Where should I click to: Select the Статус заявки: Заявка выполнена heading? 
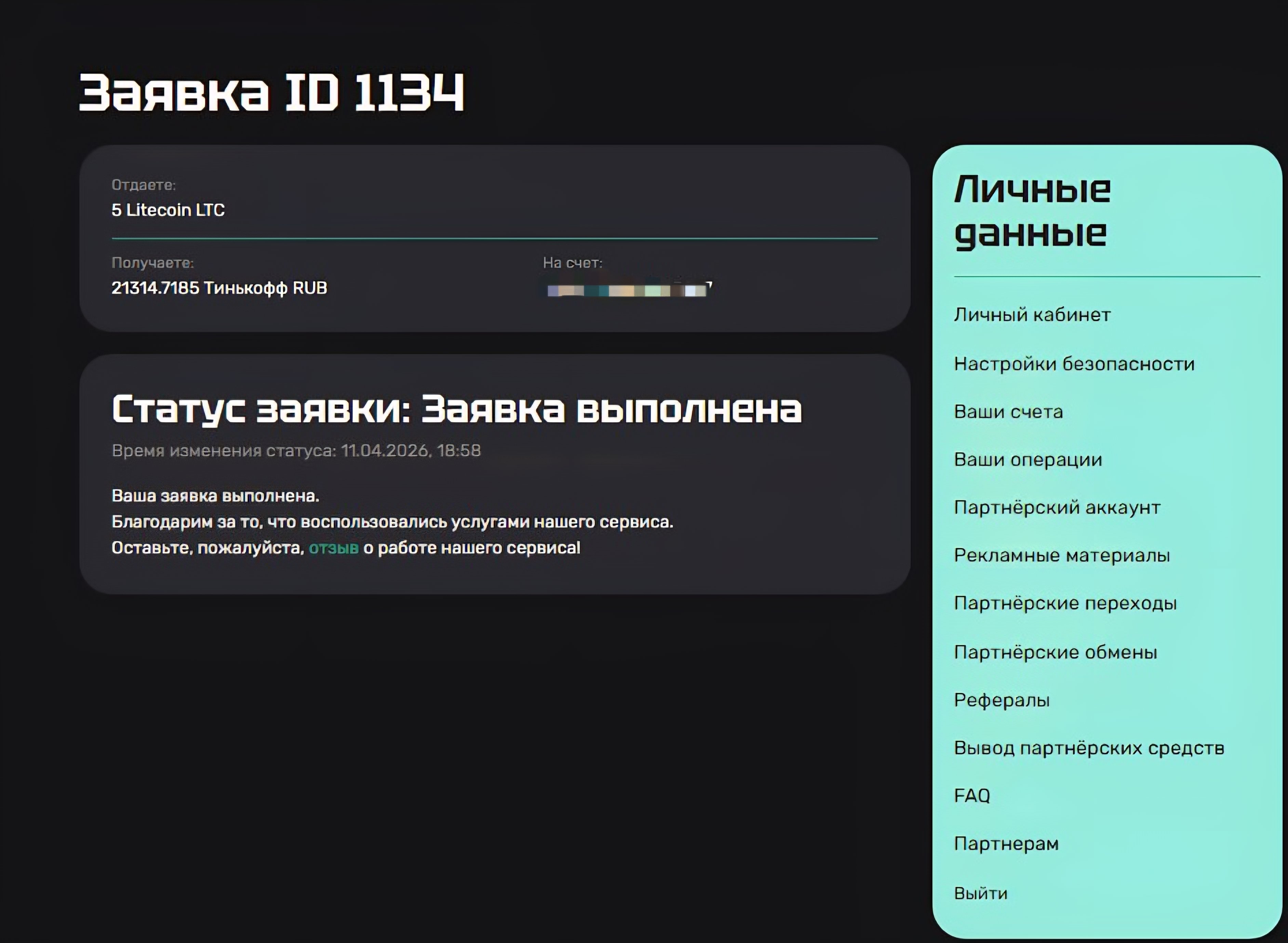pyautogui.click(x=457, y=409)
